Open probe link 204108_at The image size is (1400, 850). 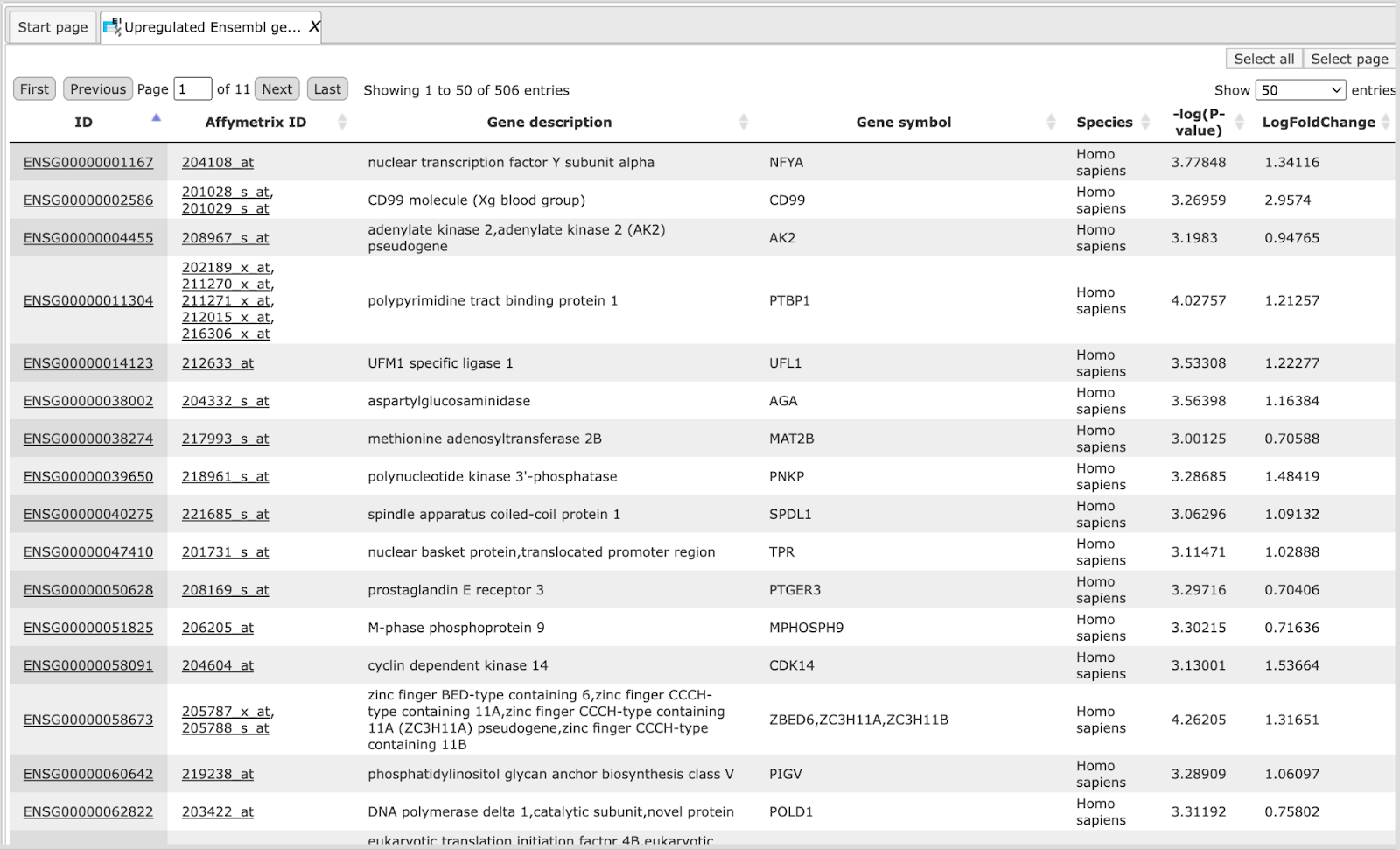coord(218,162)
